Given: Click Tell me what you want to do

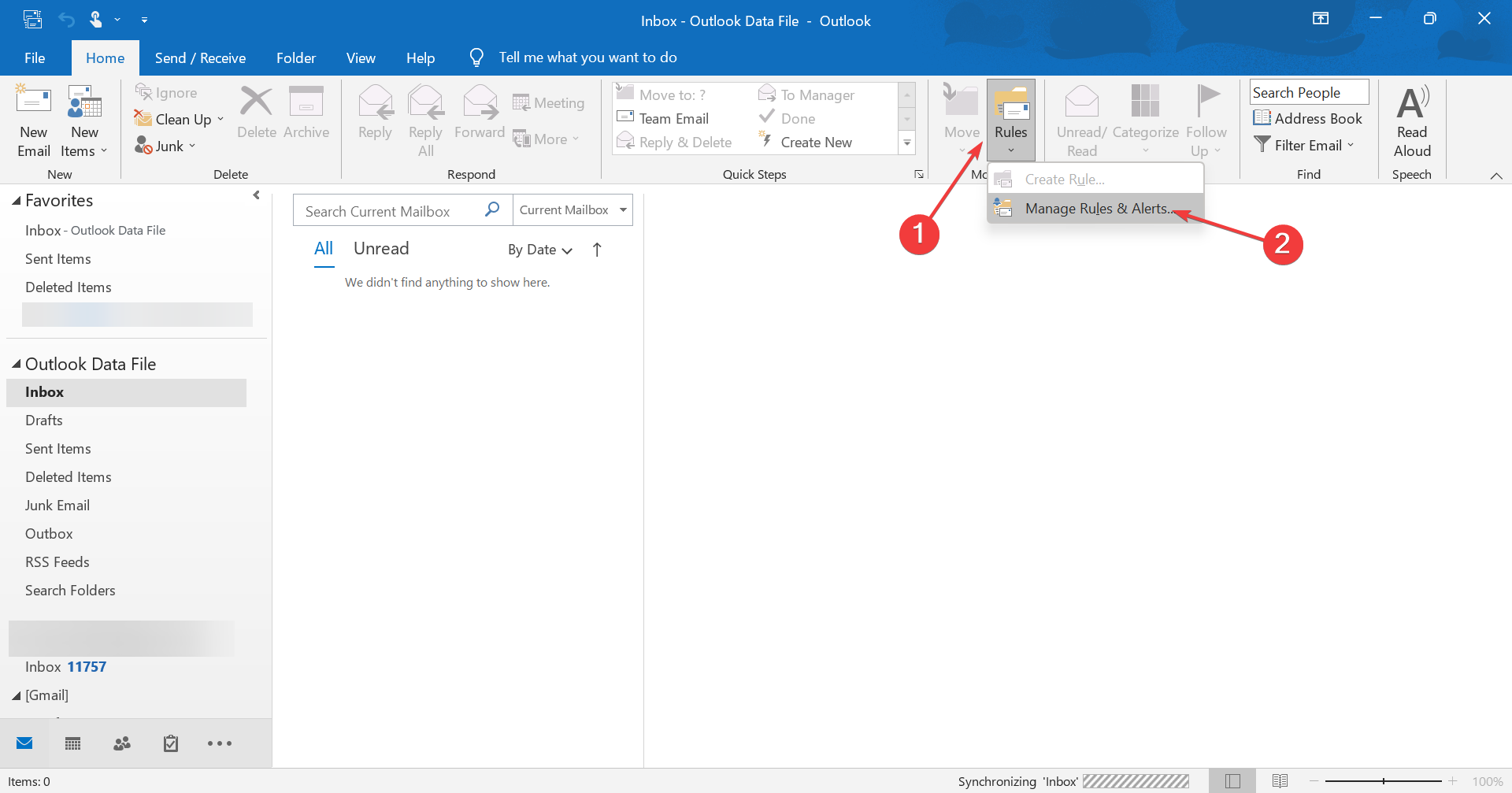Looking at the screenshot, I should coord(587,57).
